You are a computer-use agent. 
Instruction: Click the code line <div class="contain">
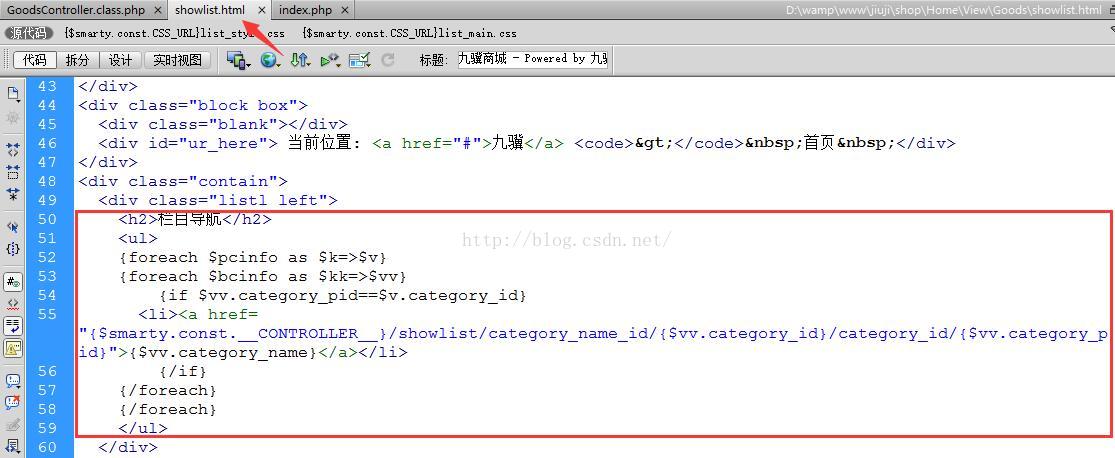(183, 181)
